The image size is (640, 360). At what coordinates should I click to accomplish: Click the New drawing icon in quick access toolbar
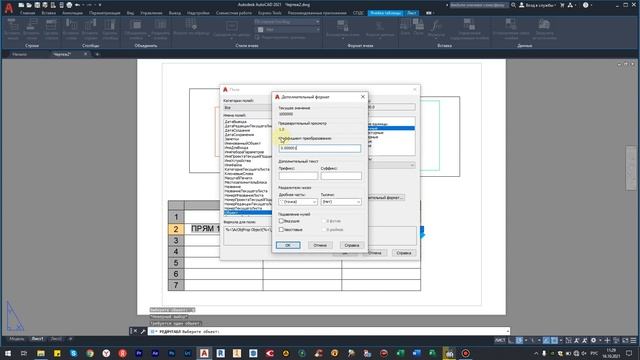pos(21,5)
